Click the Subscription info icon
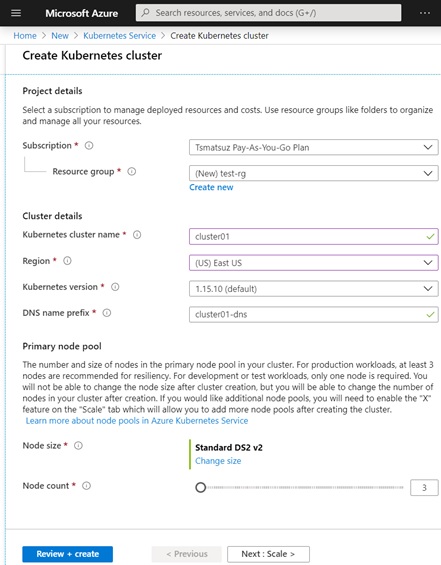The height and width of the screenshot is (565, 441). point(89,146)
